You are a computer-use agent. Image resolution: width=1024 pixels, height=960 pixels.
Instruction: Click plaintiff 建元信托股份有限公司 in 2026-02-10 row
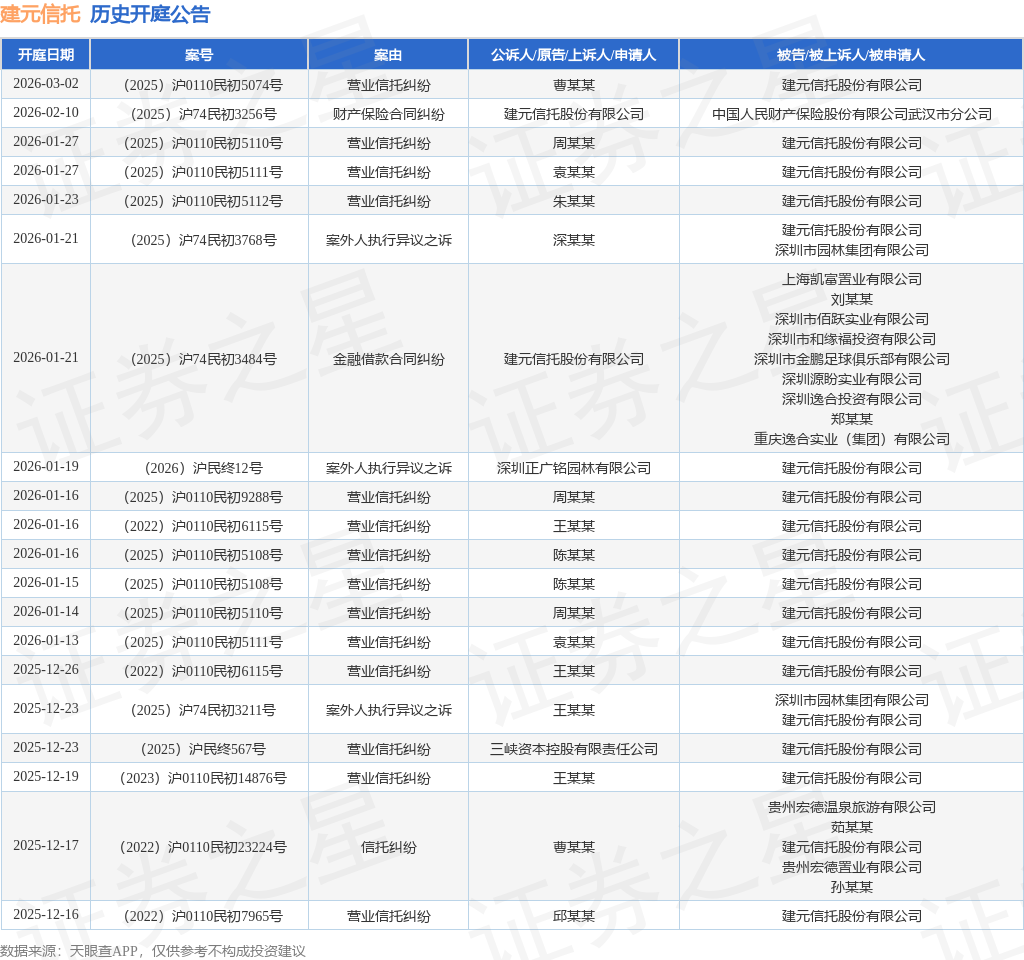click(574, 114)
